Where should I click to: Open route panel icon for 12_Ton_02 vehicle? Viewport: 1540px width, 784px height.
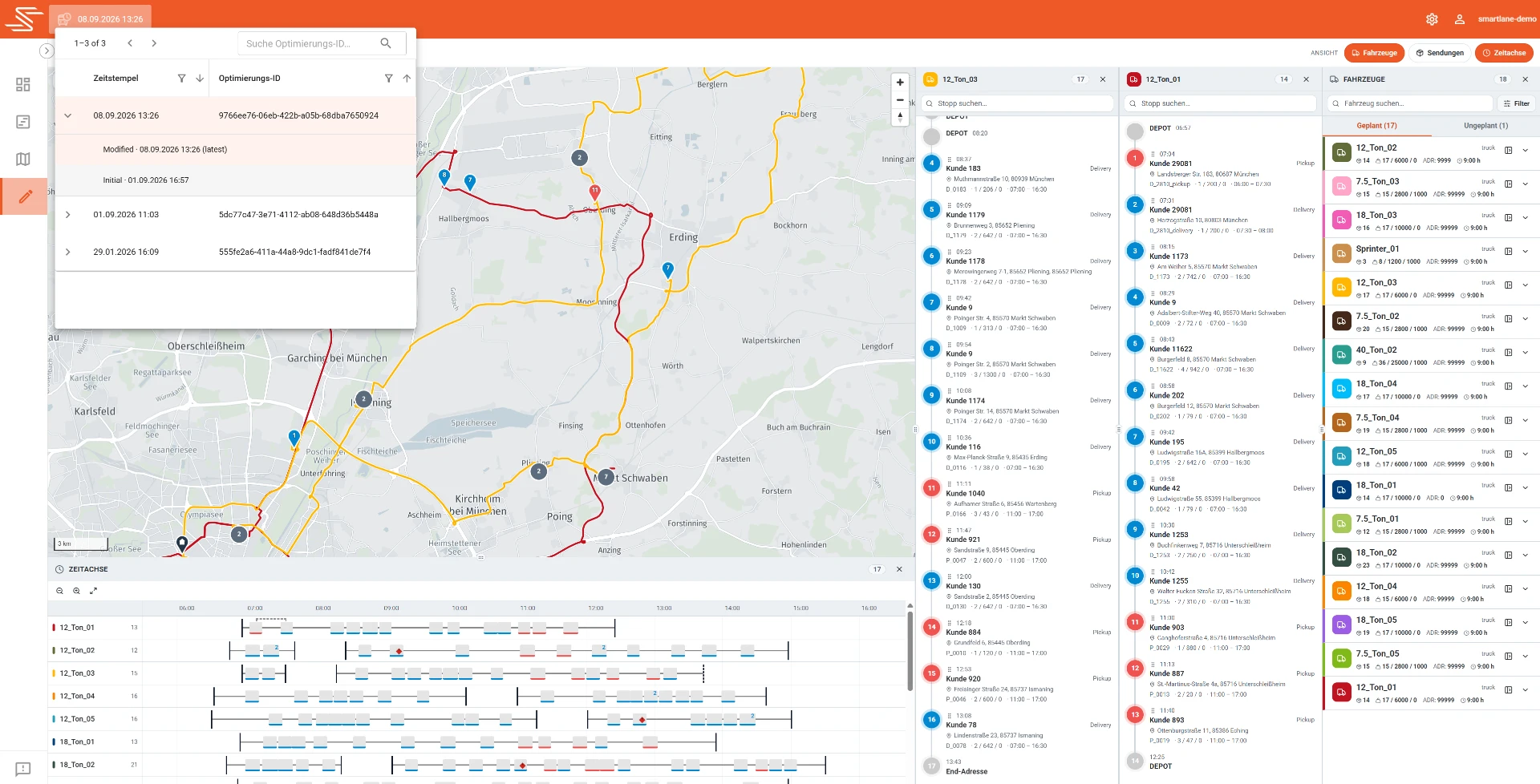click(1508, 151)
